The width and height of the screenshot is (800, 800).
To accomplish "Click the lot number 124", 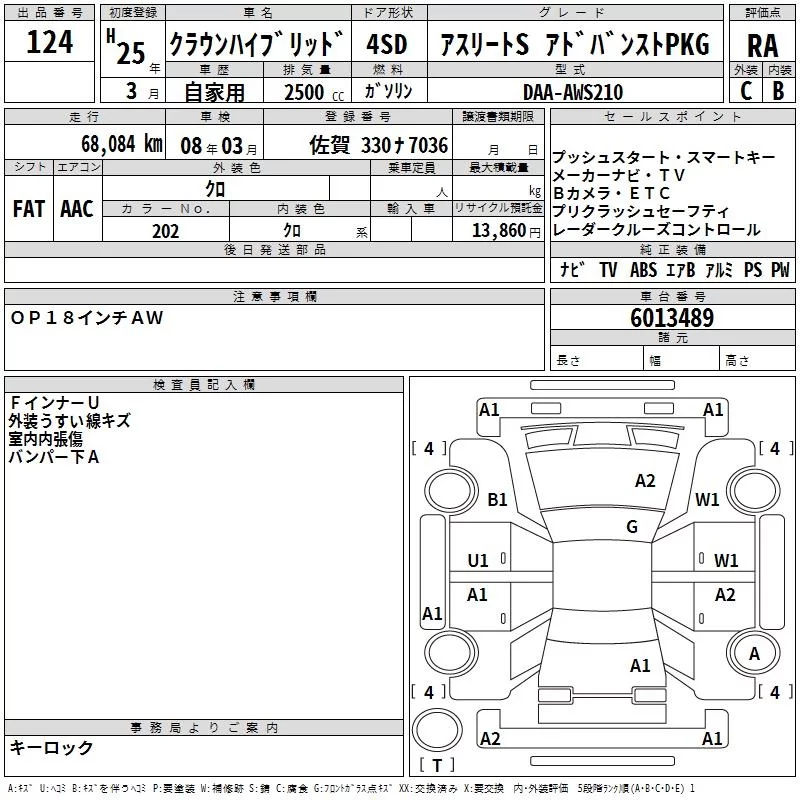I will coord(49,43).
